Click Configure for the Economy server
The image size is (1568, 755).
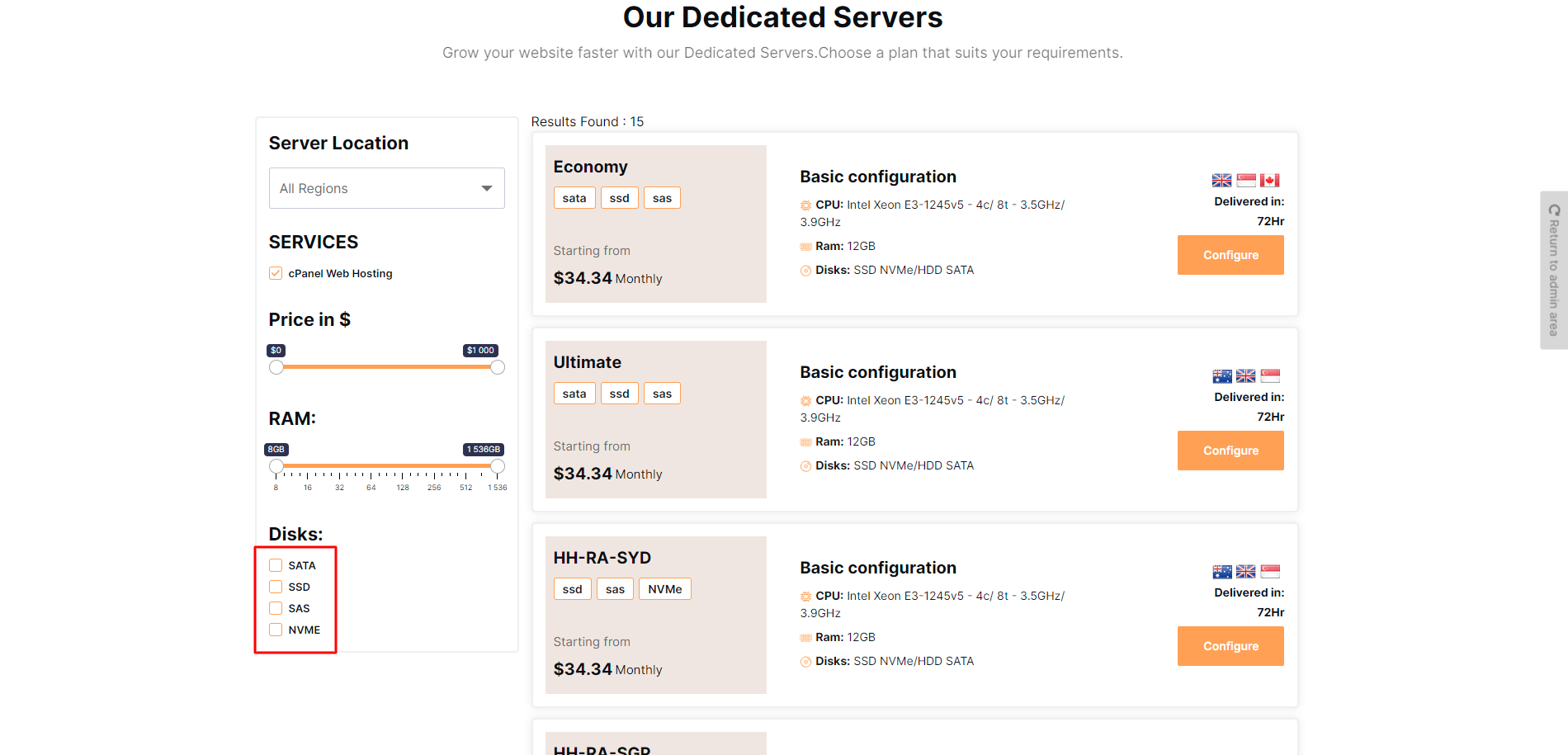(x=1230, y=255)
